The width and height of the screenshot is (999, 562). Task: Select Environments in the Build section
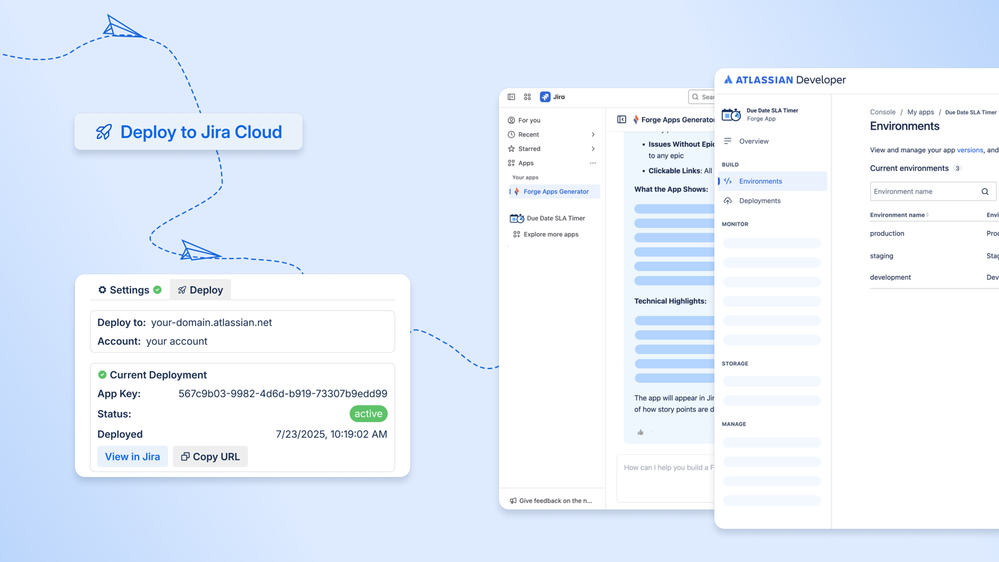(772, 181)
